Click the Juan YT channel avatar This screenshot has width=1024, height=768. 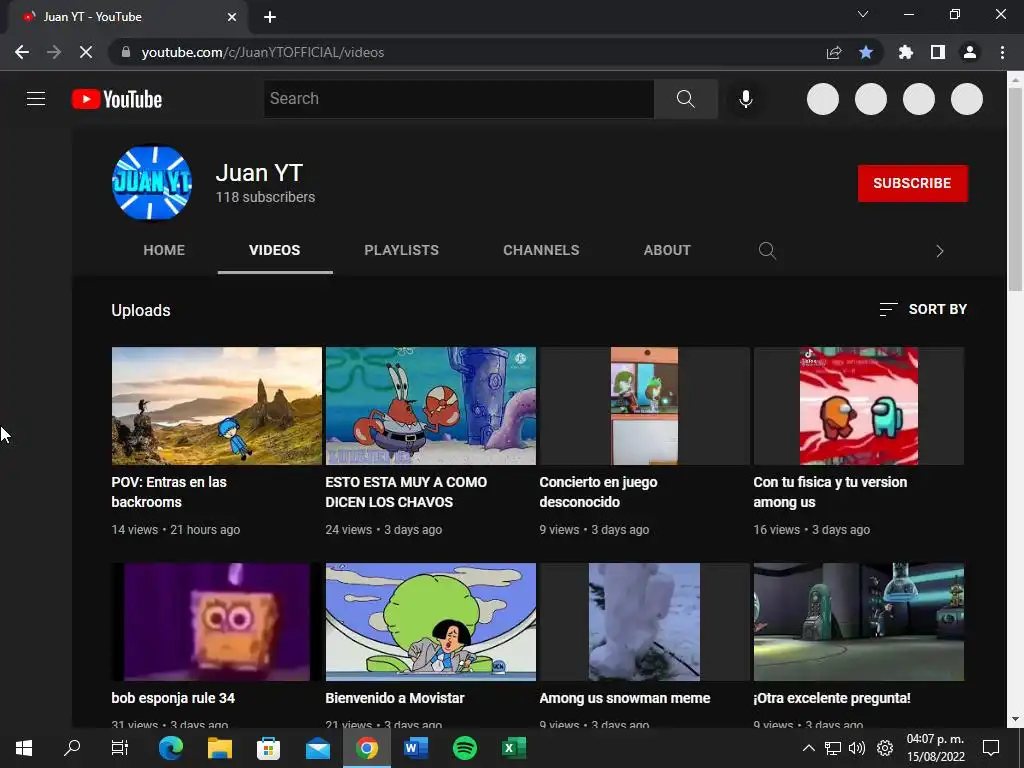point(152,182)
